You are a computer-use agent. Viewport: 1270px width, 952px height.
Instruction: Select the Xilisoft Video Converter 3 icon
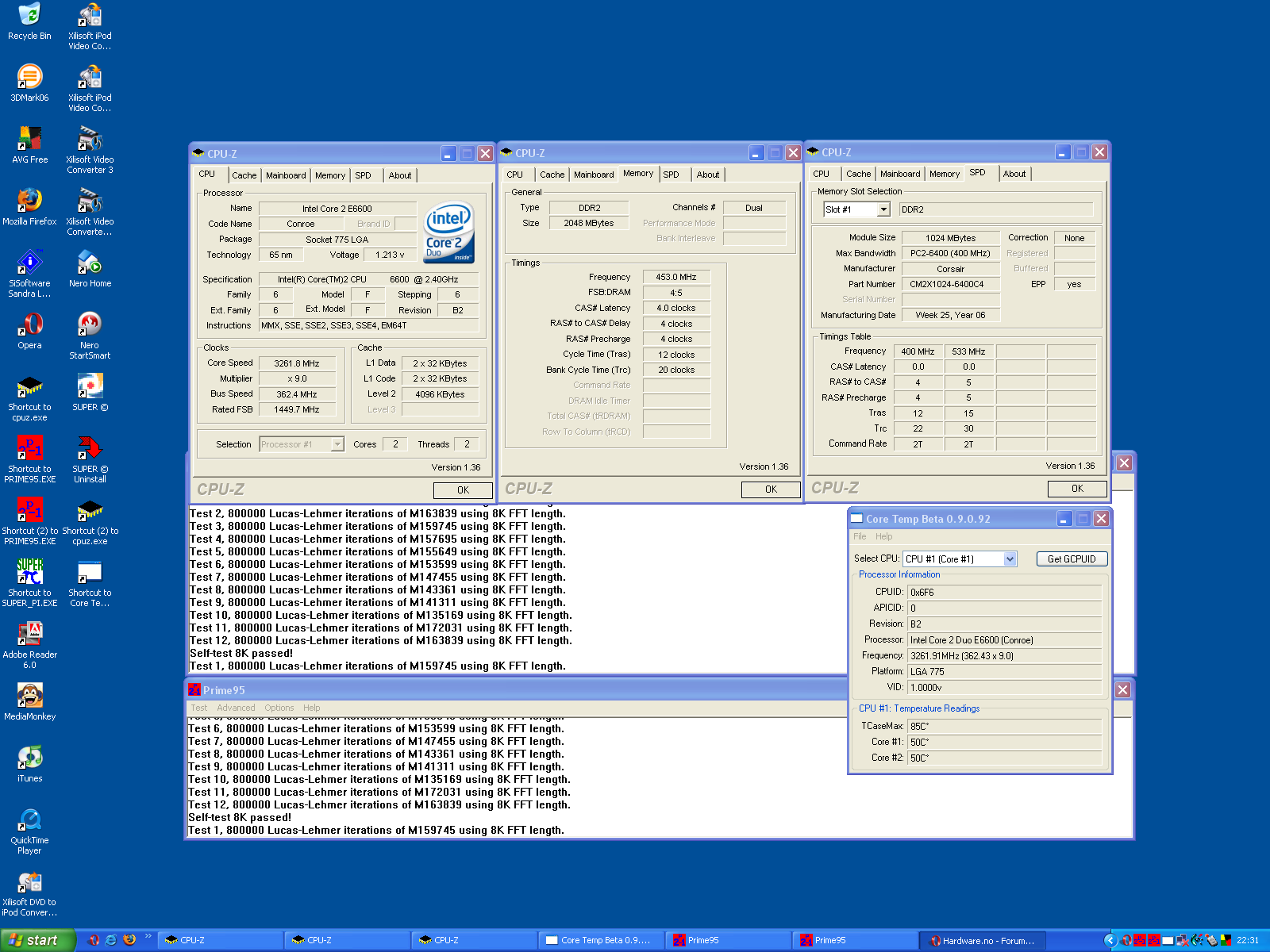90,151
